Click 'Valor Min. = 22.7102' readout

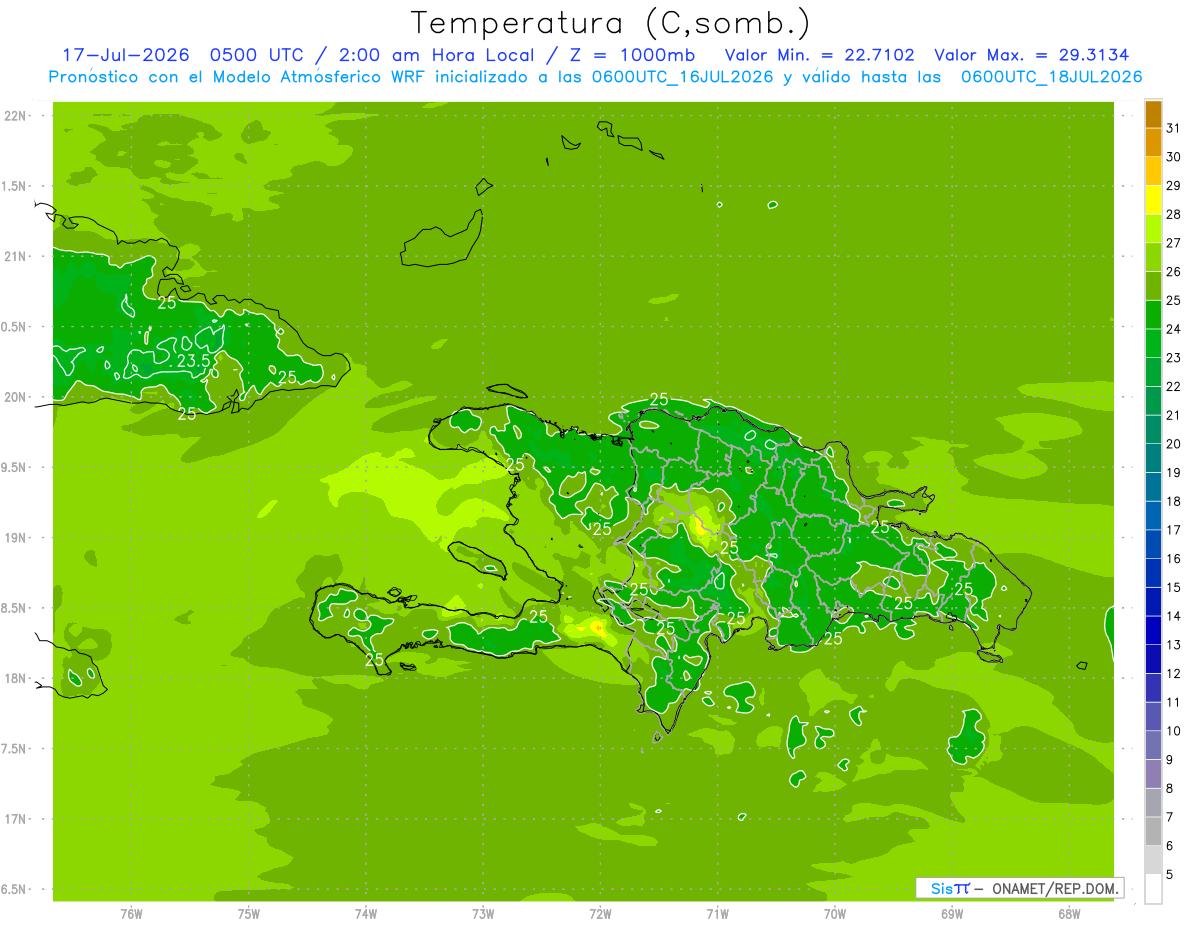pos(819,55)
